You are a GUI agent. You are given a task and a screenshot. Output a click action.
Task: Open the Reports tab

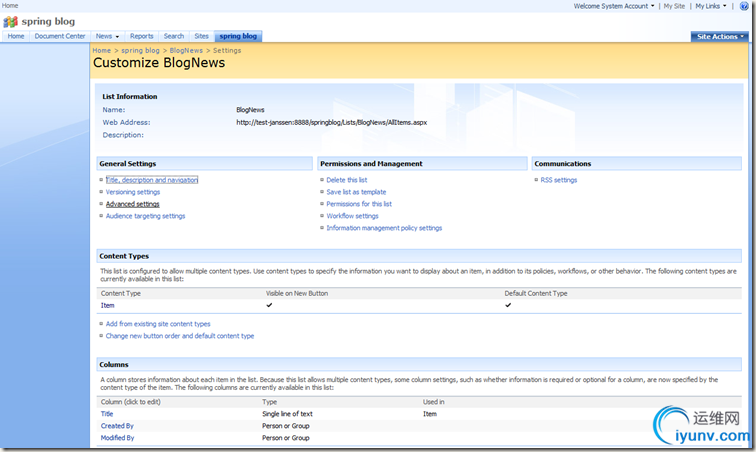pos(141,36)
